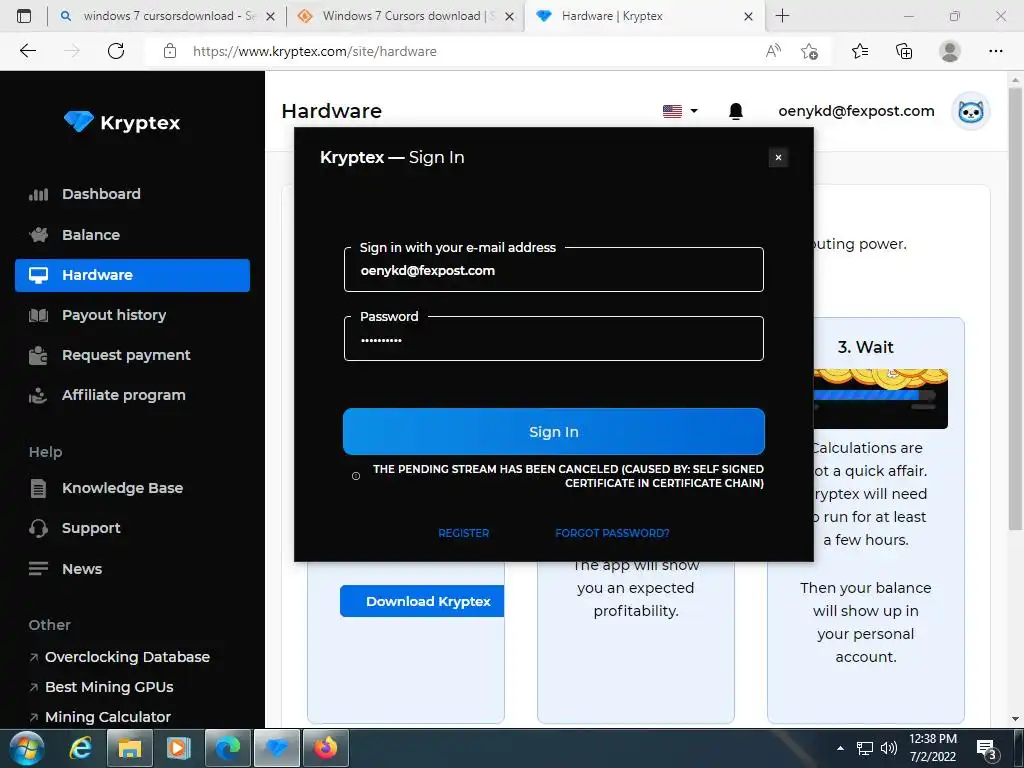
Task: Click the FORGOT PASSWORD? link
Action: click(612, 533)
